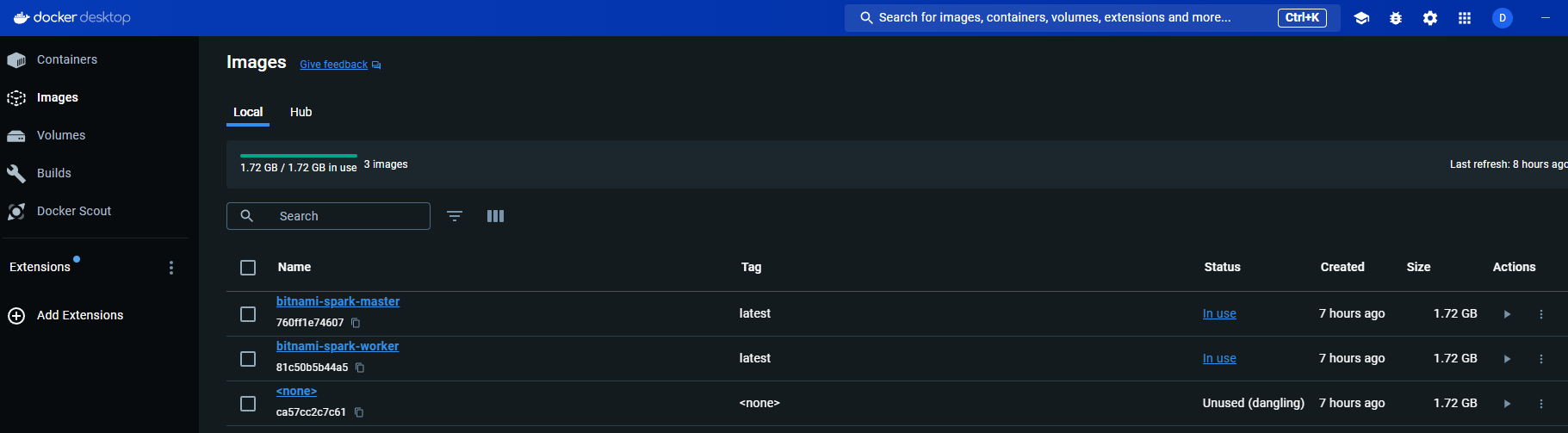Toggle the select all images checkbox
The height and width of the screenshot is (433, 1568).
[248, 268]
